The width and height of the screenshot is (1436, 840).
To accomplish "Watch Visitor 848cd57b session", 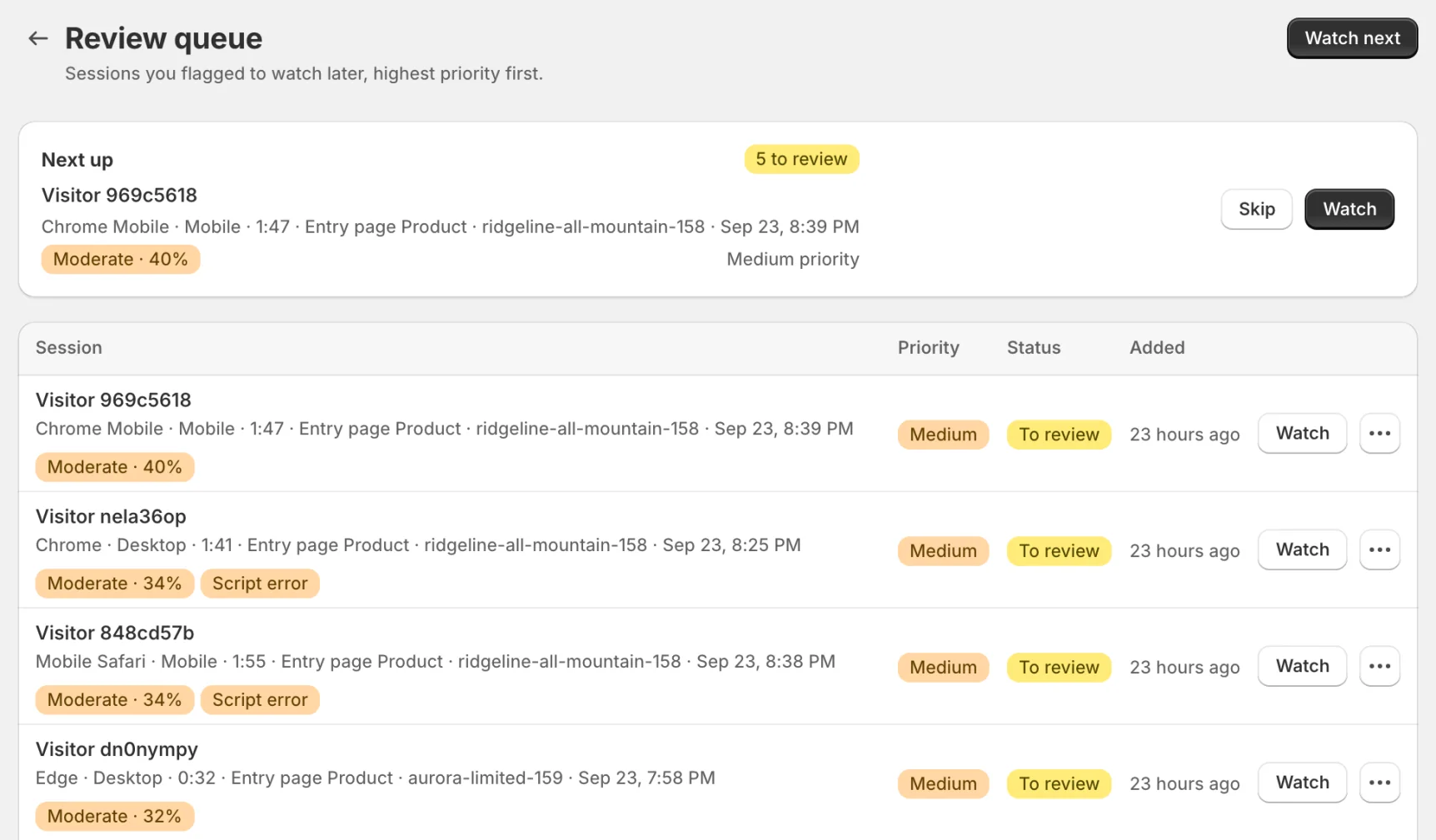I will [1302, 666].
